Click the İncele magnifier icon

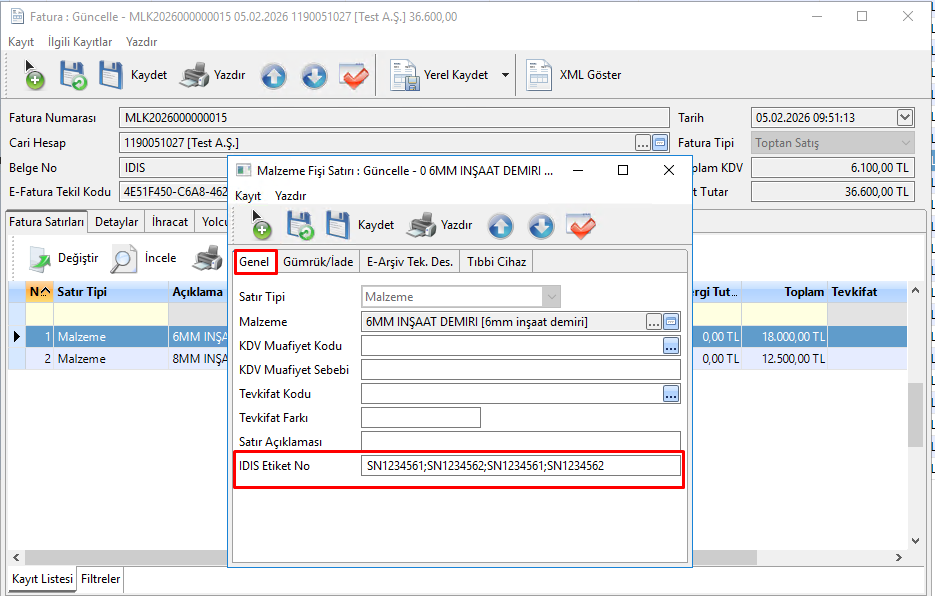[x=124, y=259]
